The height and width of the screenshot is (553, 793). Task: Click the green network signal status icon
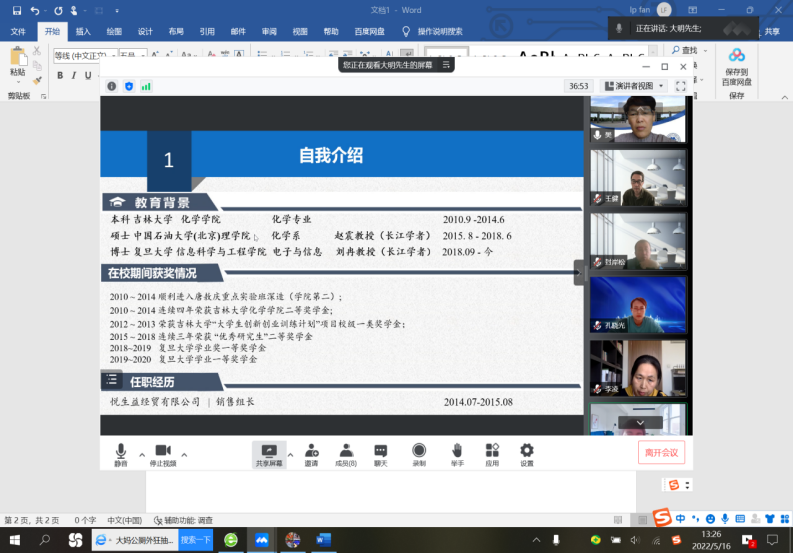click(x=146, y=87)
